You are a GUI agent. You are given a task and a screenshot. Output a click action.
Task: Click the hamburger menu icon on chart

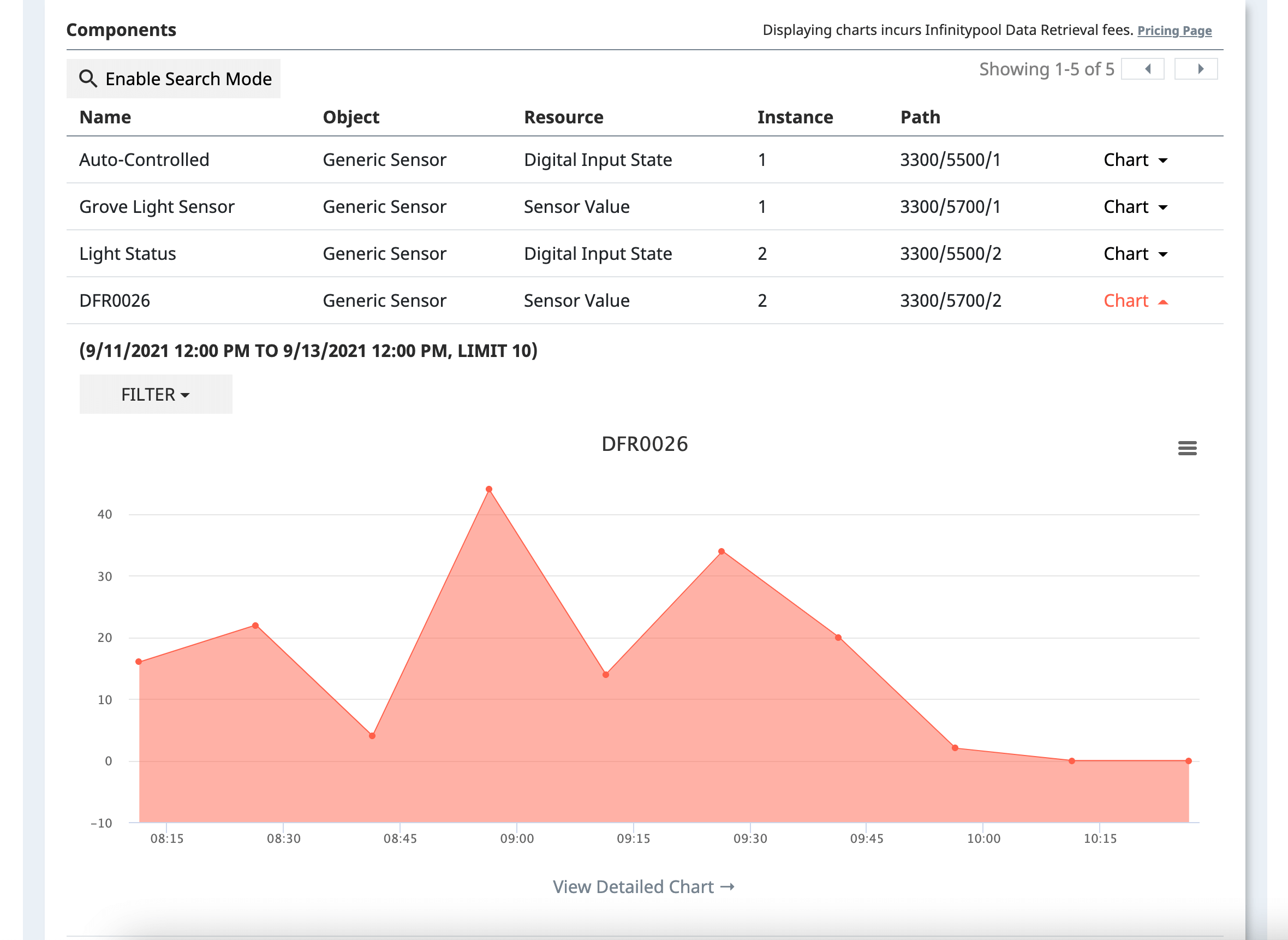1187,448
